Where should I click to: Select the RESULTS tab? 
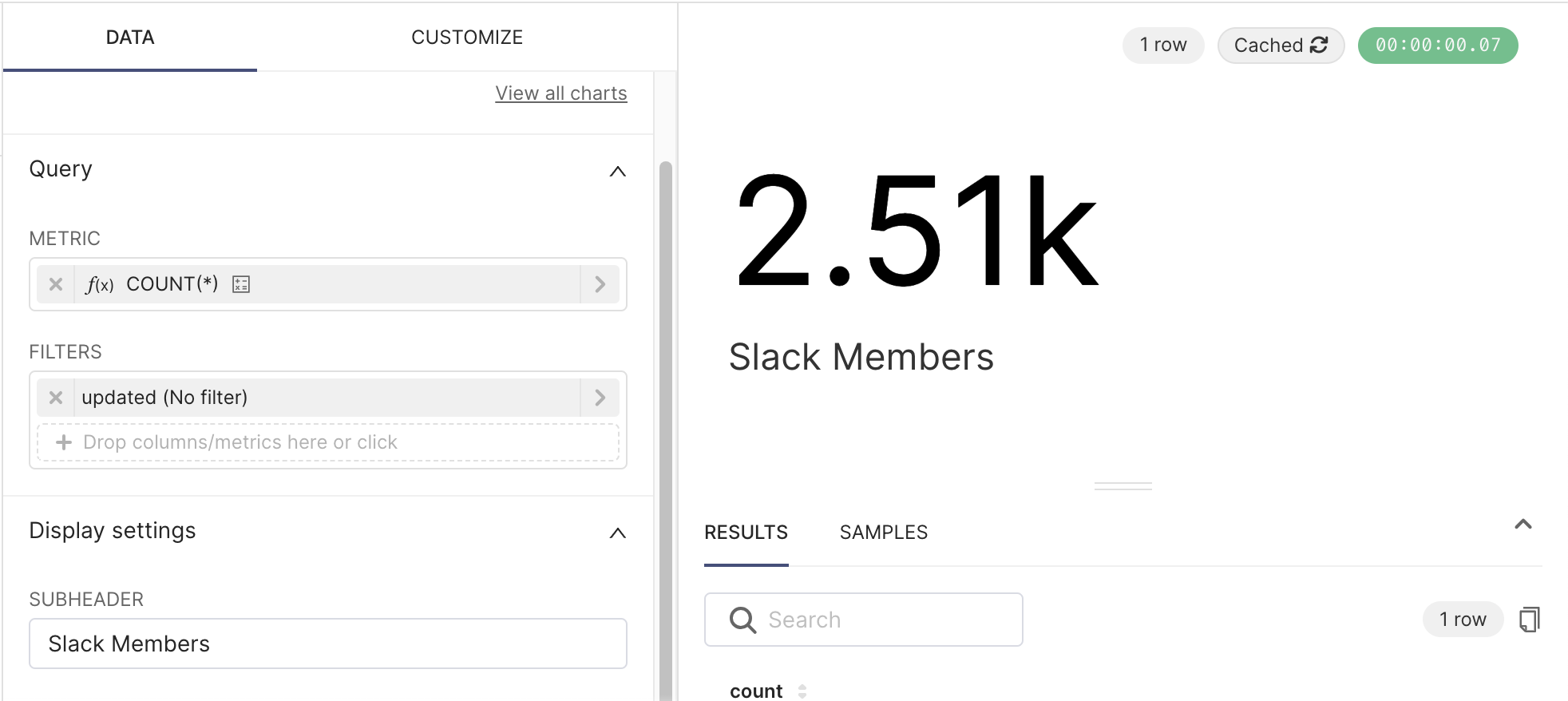tap(746, 533)
